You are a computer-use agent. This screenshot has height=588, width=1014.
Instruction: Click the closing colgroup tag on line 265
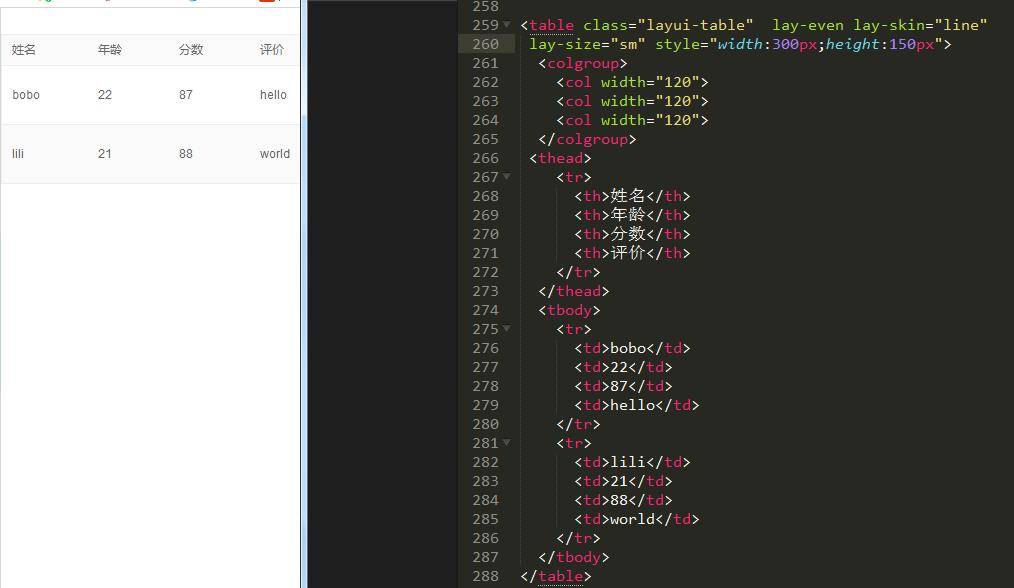(x=587, y=139)
